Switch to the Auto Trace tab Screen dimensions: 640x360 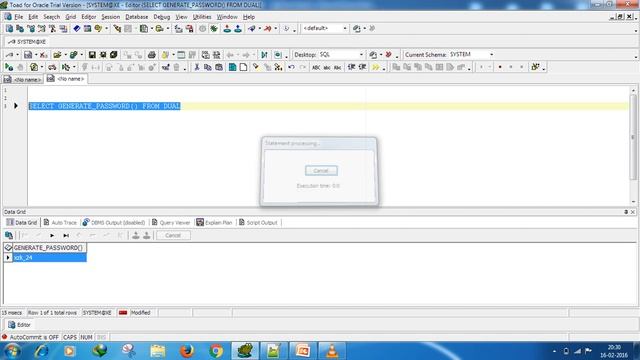coord(60,222)
